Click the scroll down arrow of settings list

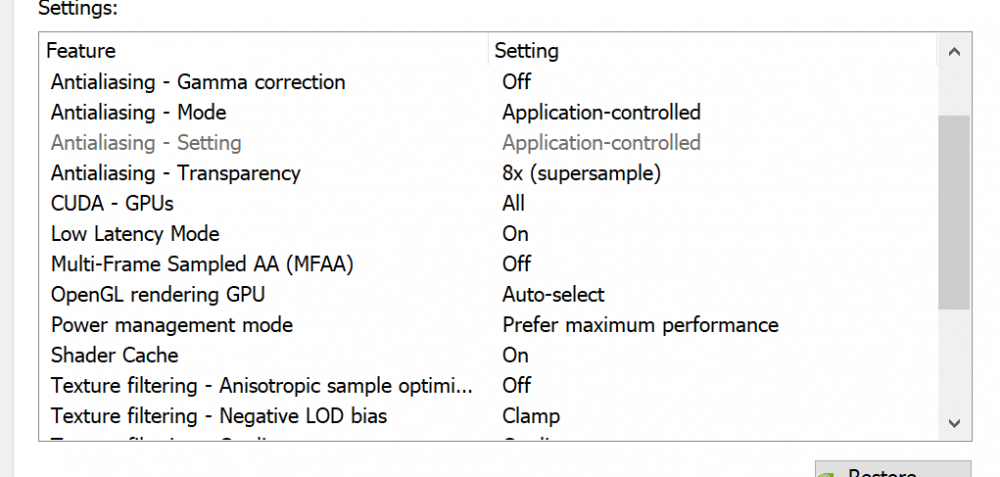[954, 423]
